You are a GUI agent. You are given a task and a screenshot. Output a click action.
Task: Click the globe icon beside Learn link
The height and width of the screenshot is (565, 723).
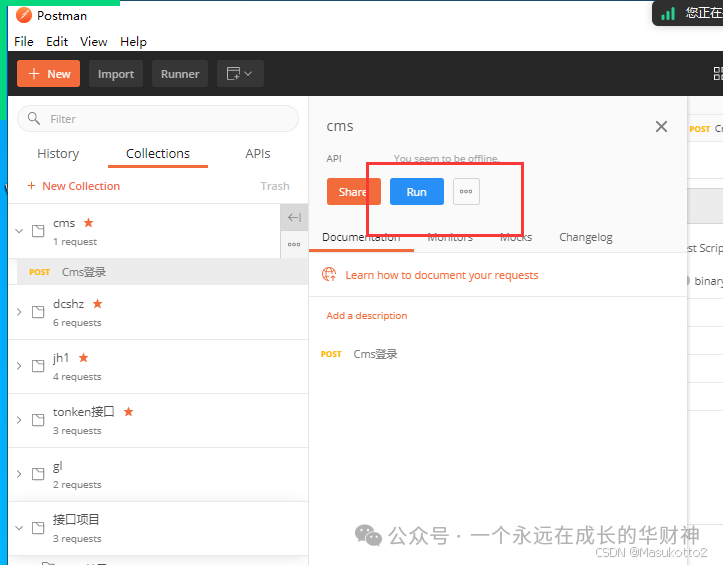[329, 274]
